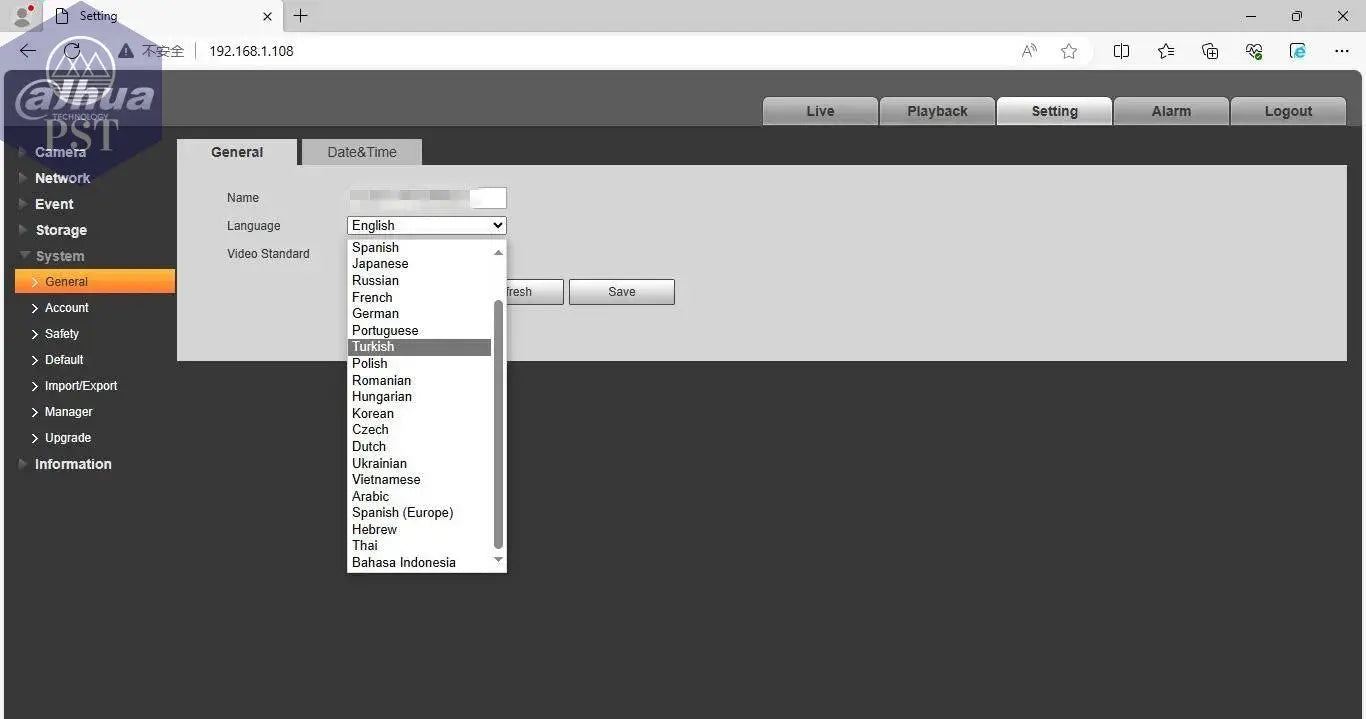
Task: Collapse the System sidebar section
Action: pos(60,256)
